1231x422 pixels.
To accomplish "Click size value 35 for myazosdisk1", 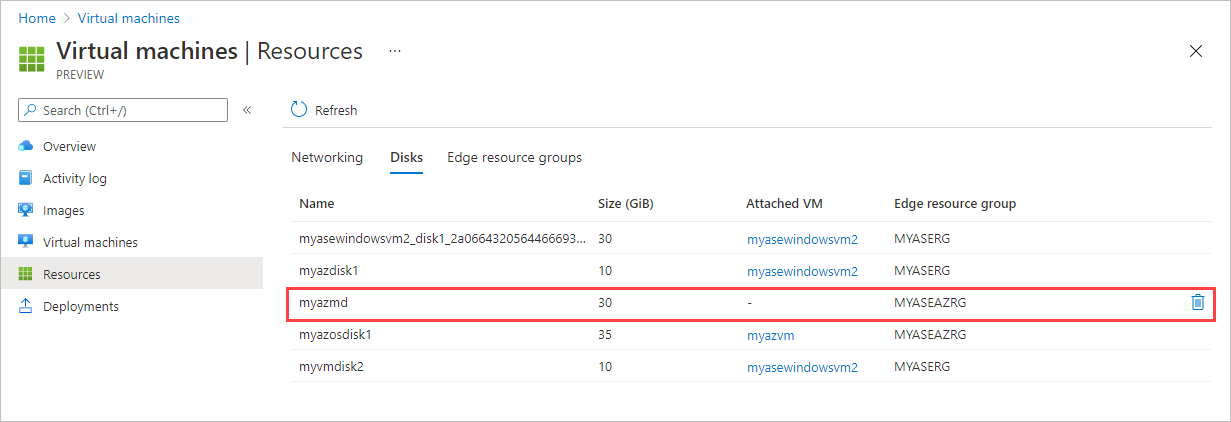I will click(605, 335).
